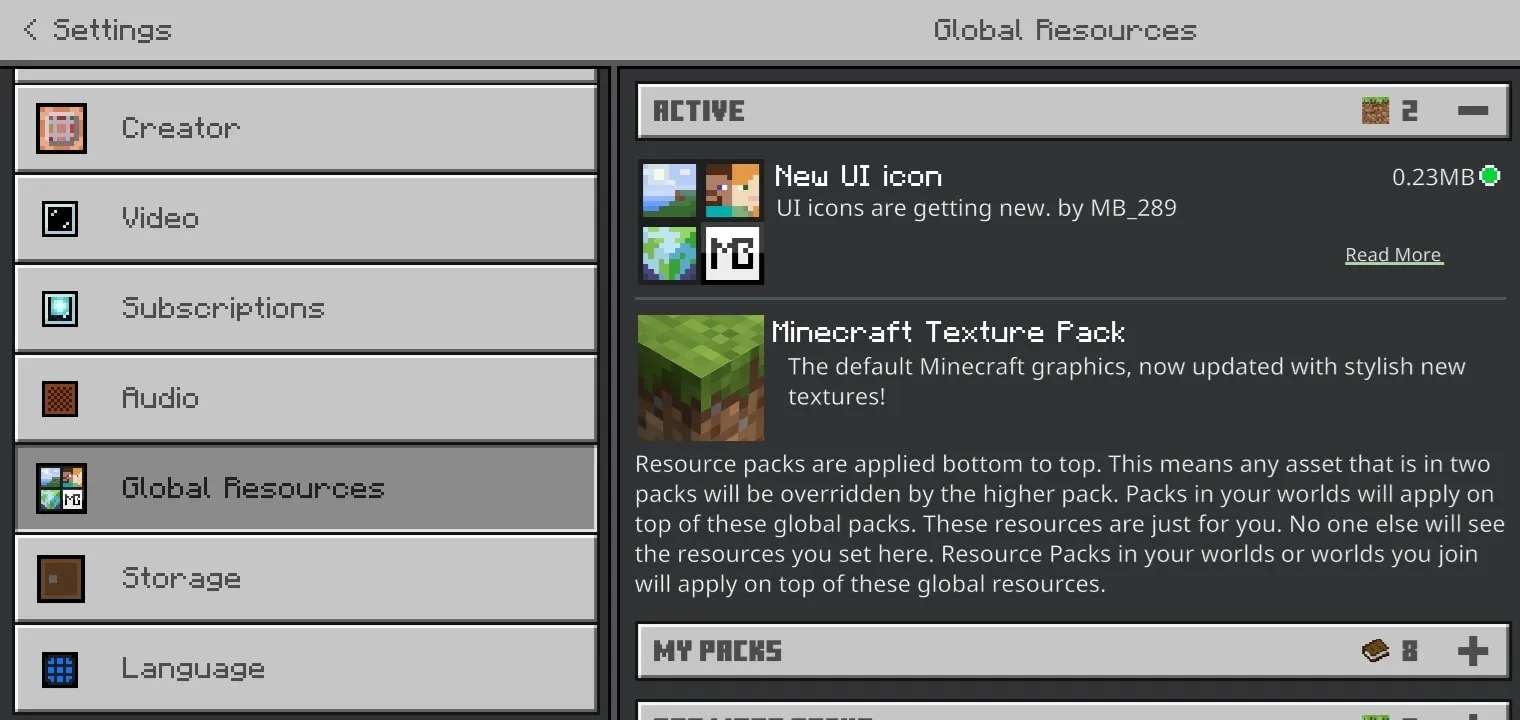The height and width of the screenshot is (720, 1520).
Task: Collapse the Active packs section
Action: click(x=1473, y=110)
